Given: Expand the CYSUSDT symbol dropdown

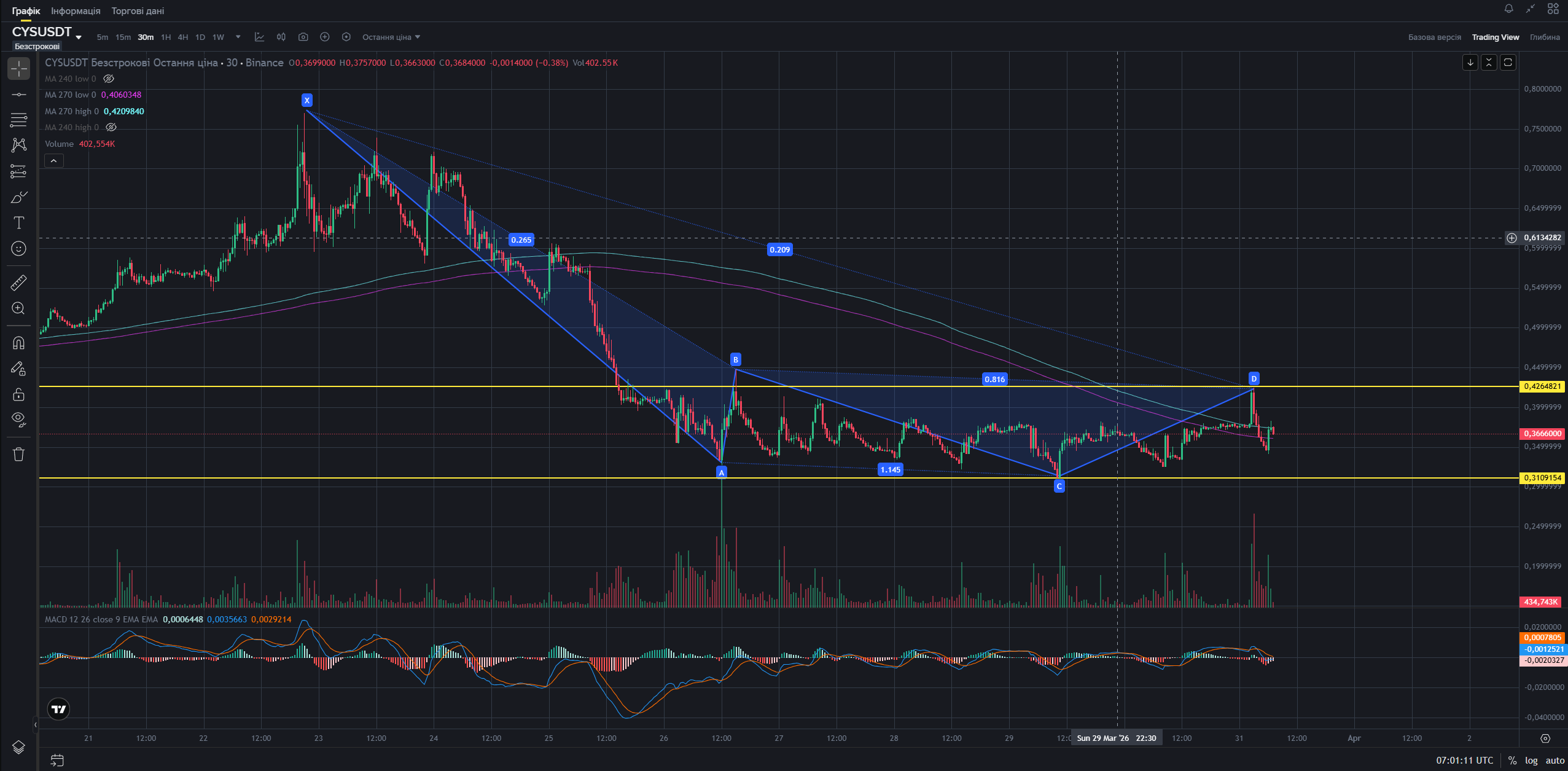Looking at the screenshot, I should (79, 37).
